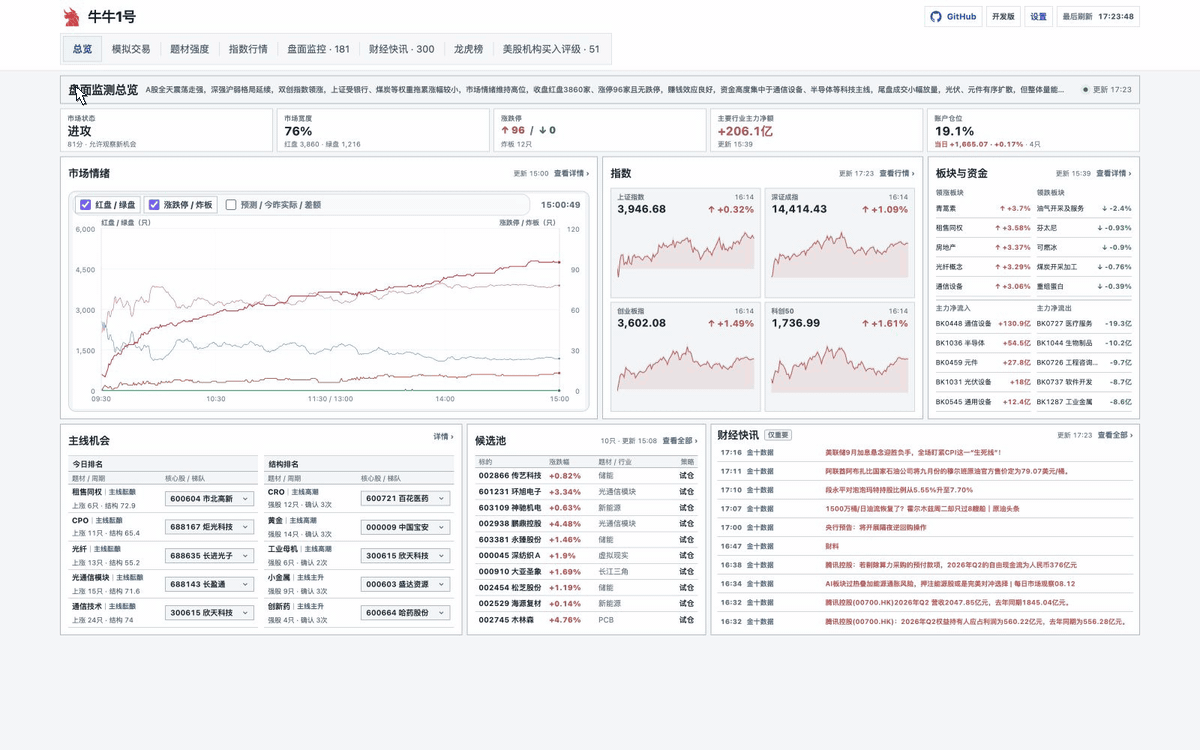Click the red bull logo icon
This screenshot has width=1200, height=750.
(71, 16)
